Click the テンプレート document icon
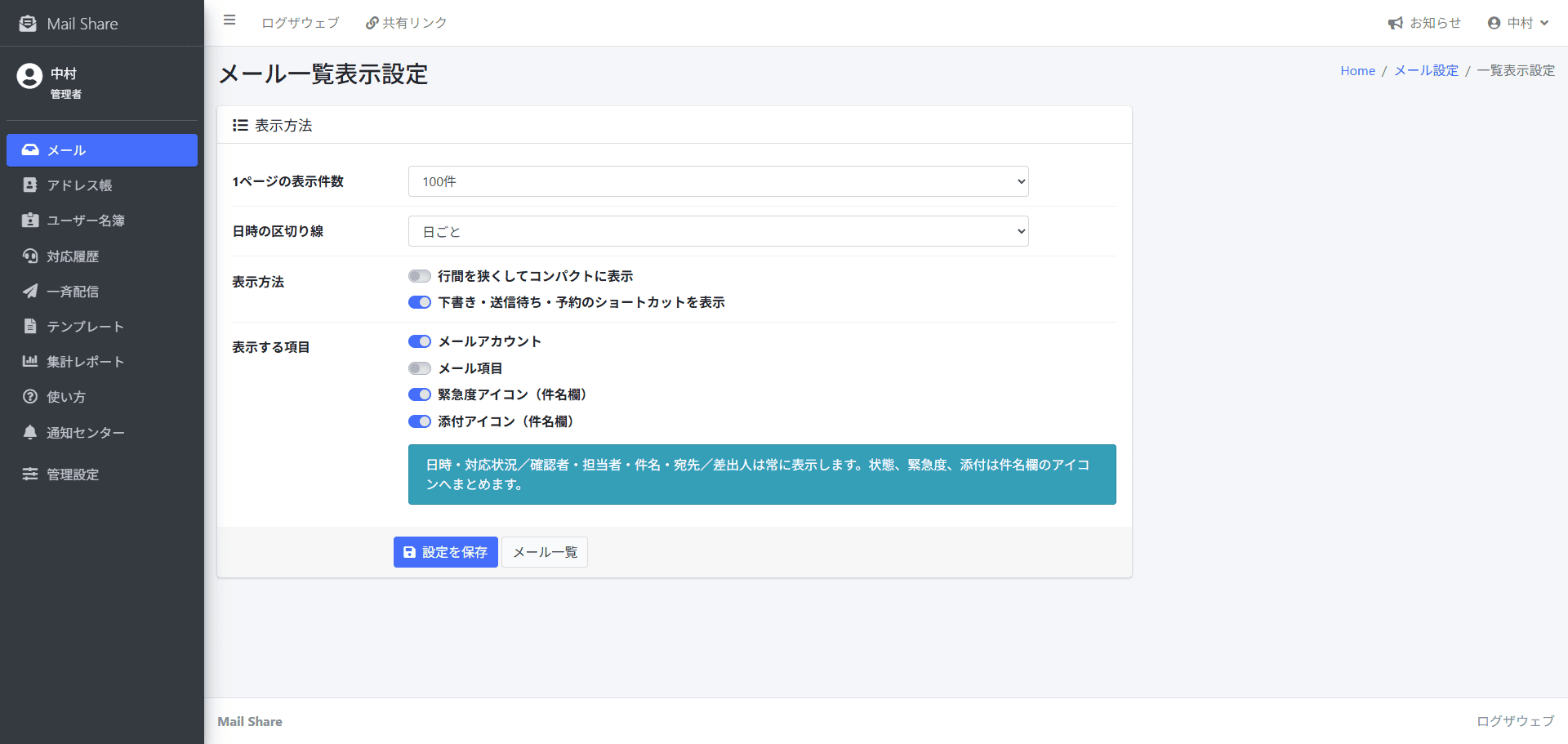1568x744 pixels. click(30, 327)
